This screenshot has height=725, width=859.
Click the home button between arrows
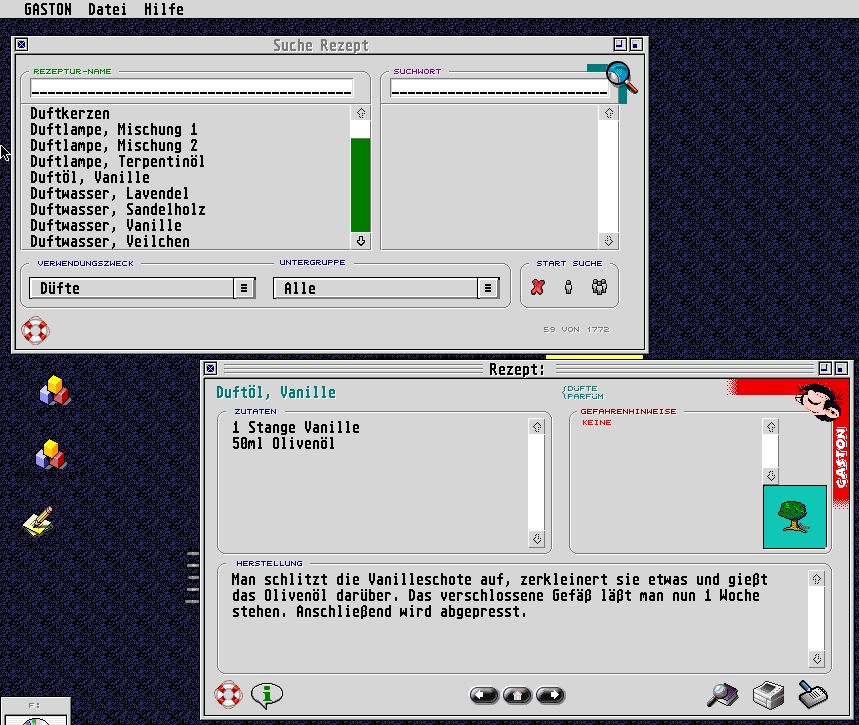point(517,694)
